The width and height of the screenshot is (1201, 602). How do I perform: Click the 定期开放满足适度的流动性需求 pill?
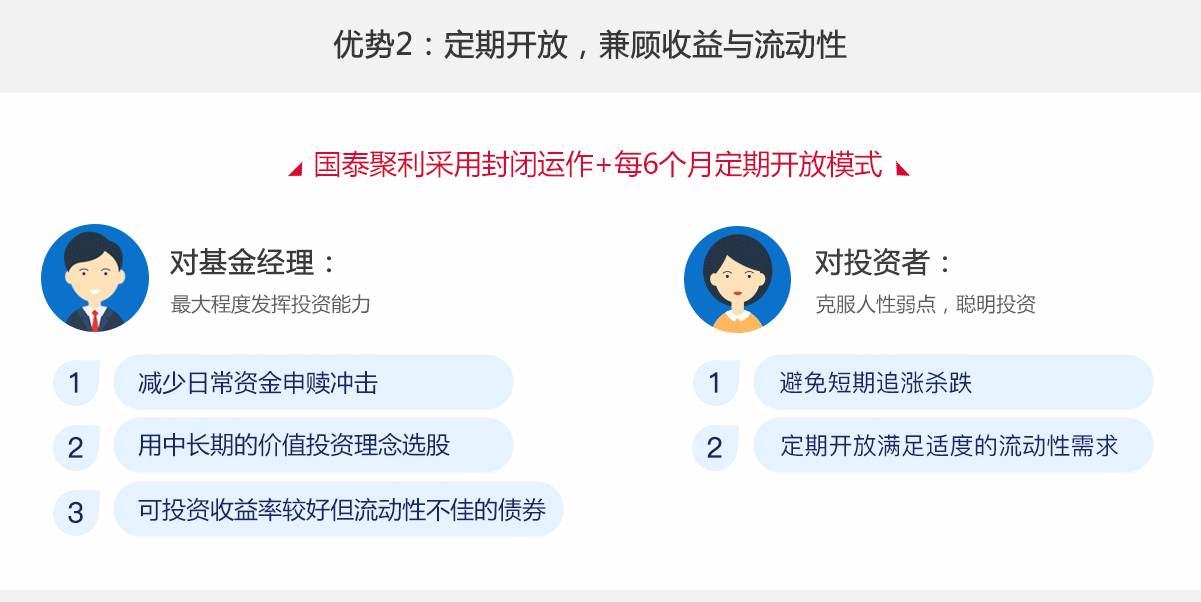pyautogui.click(x=953, y=446)
